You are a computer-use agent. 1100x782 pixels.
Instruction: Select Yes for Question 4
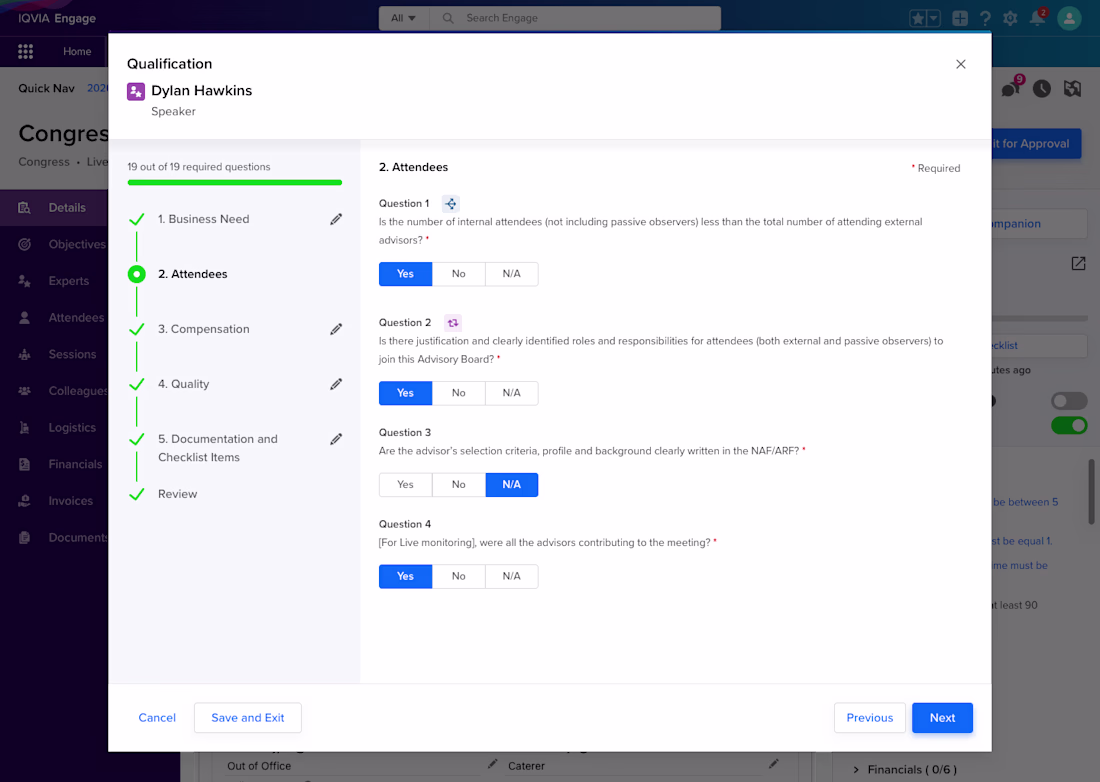click(405, 576)
